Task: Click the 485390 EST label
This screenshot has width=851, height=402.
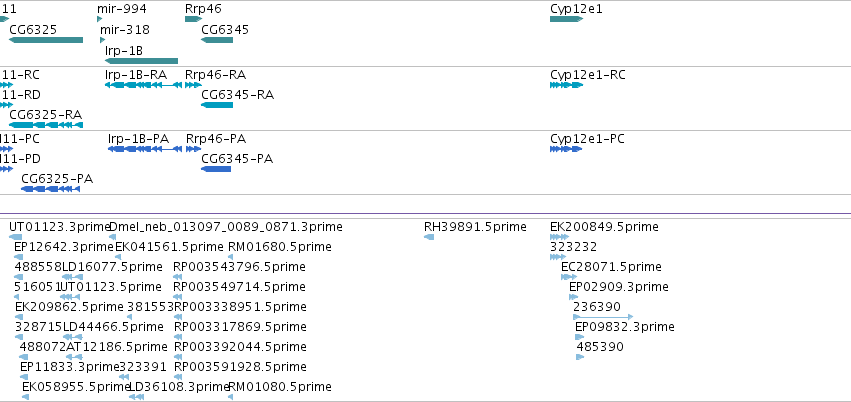Action: point(600,347)
